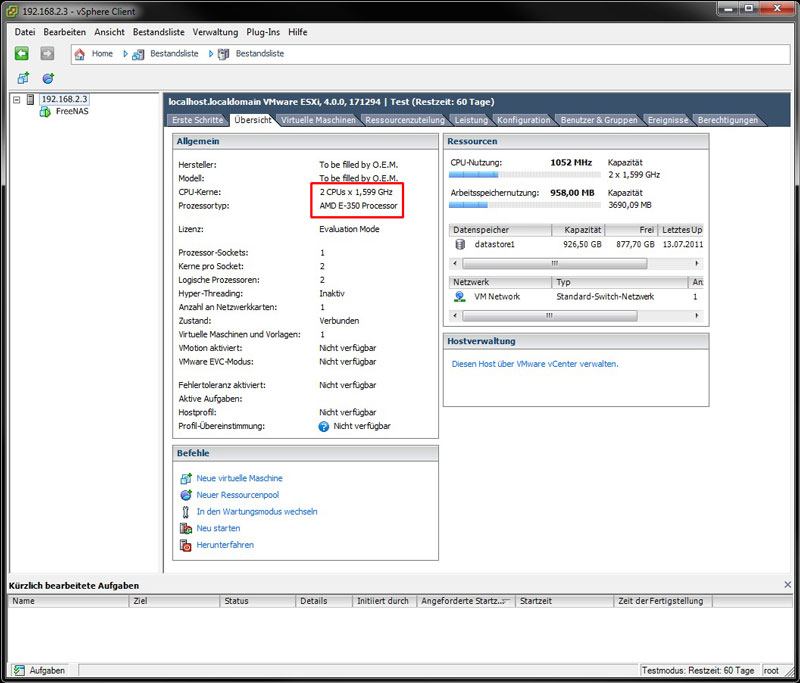Click the datastore1 disk icon
The image size is (800, 683).
[460, 244]
